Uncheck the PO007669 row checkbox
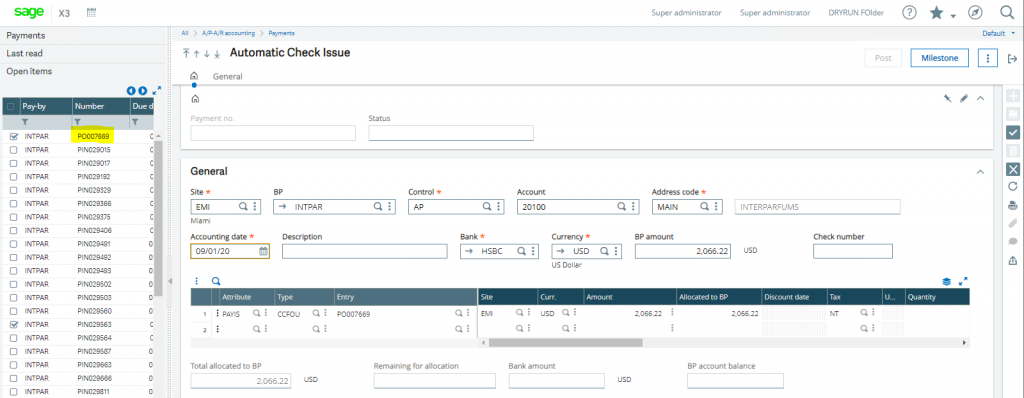The image size is (1024, 398). pos(14,137)
